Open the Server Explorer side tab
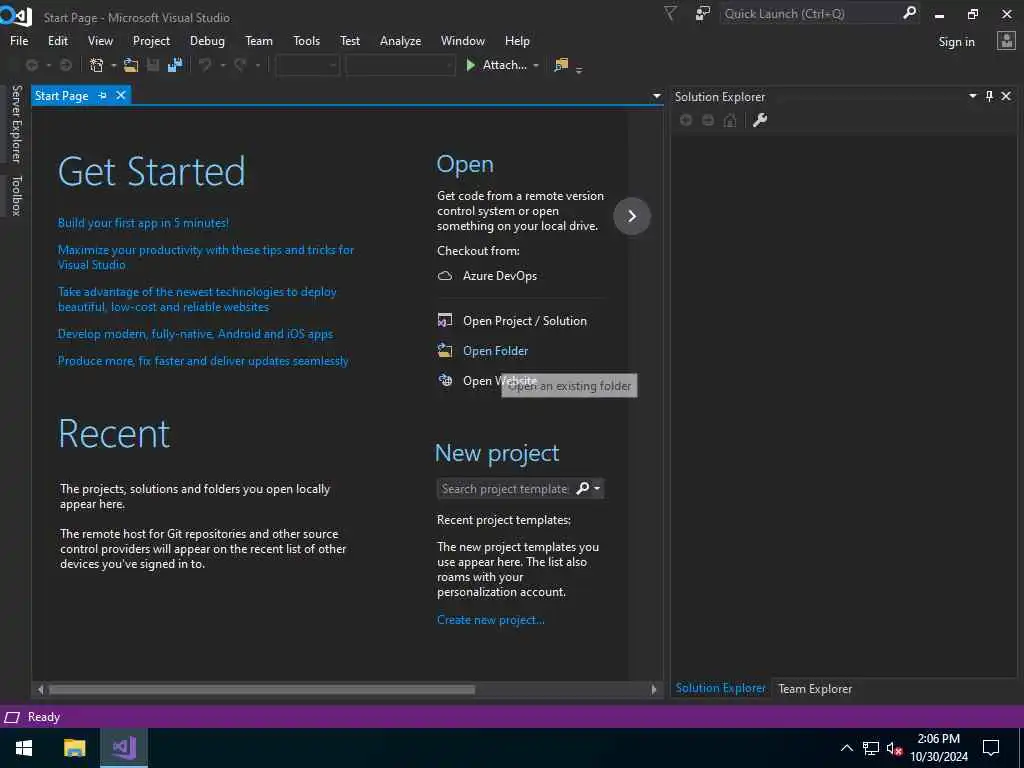 coord(16,124)
